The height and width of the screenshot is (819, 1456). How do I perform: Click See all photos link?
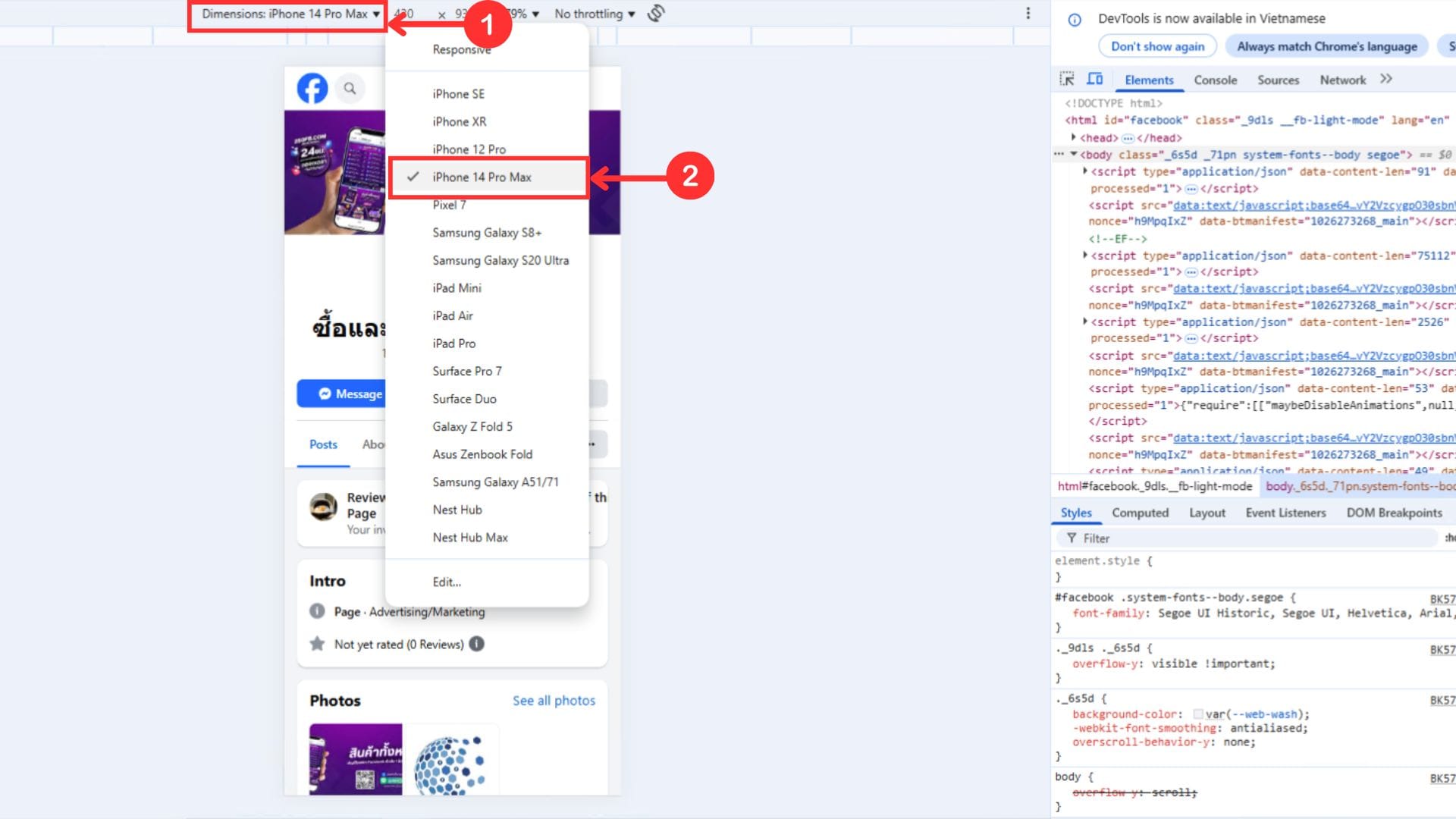click(554, 701)
